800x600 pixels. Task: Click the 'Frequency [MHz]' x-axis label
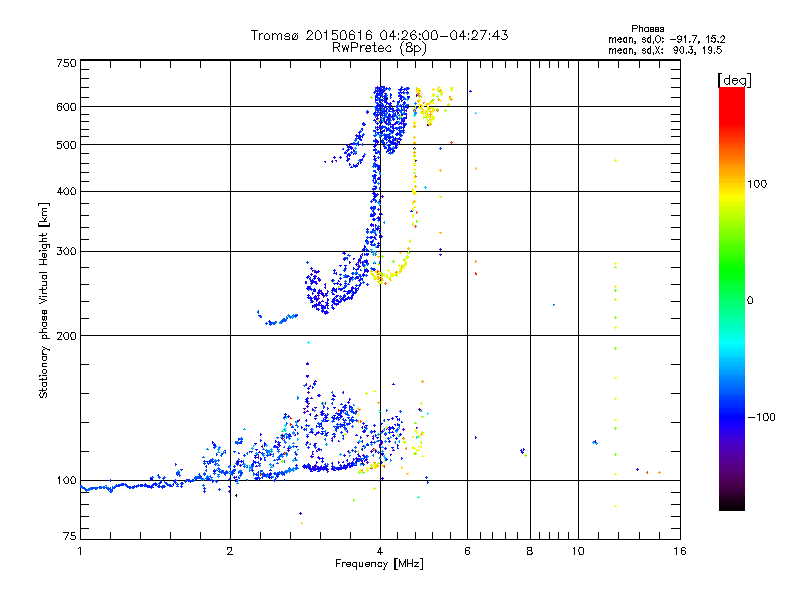379,564
